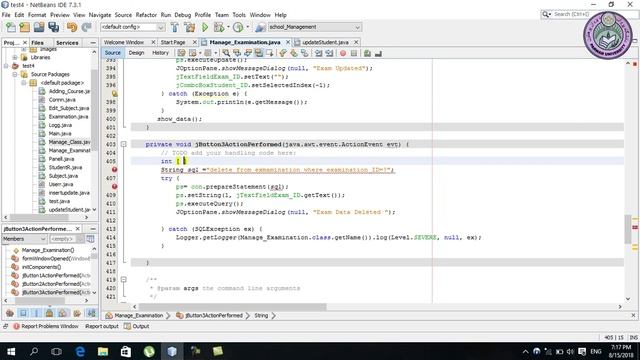Image resolution: width=640 pixels, height=360 pixels.
Task: Click the hint bulb on line 397
Action: pos(115,93)
